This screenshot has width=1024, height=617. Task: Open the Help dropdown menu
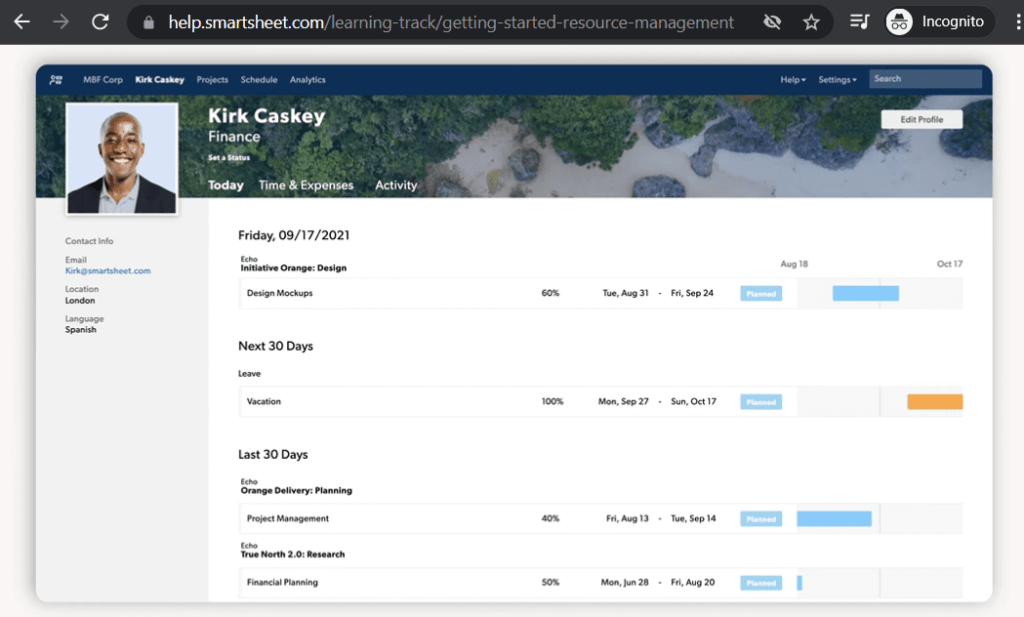793,79
